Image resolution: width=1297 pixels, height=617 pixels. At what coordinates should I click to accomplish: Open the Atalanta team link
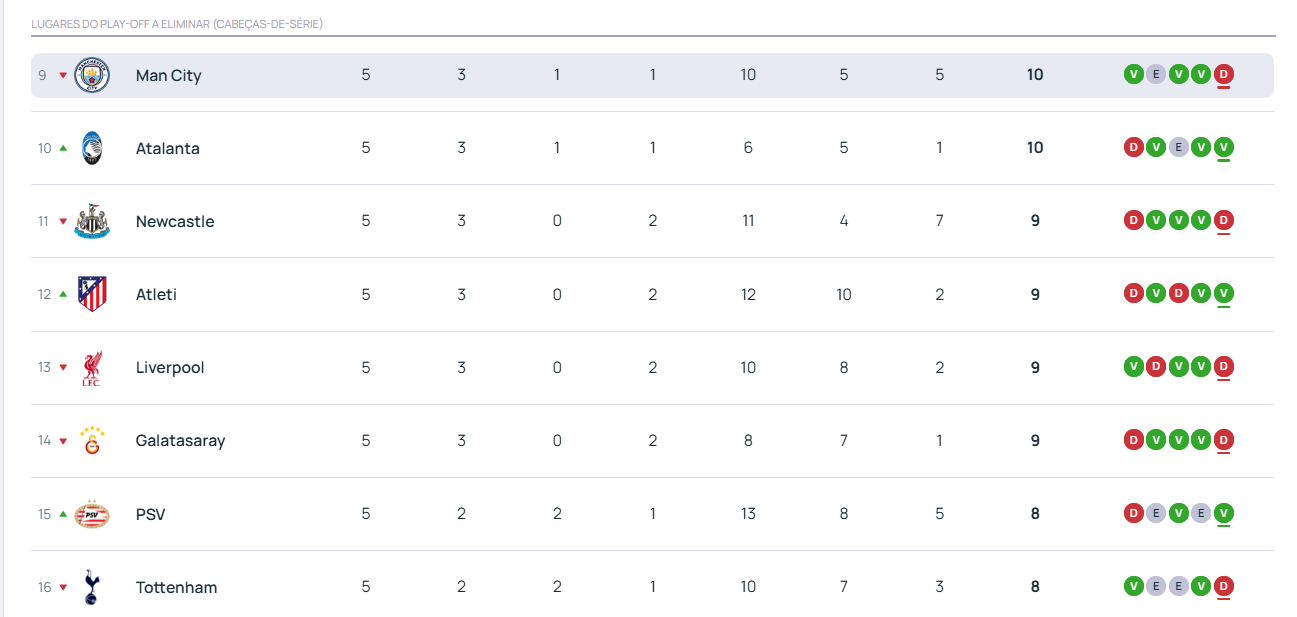pos(167,148)
